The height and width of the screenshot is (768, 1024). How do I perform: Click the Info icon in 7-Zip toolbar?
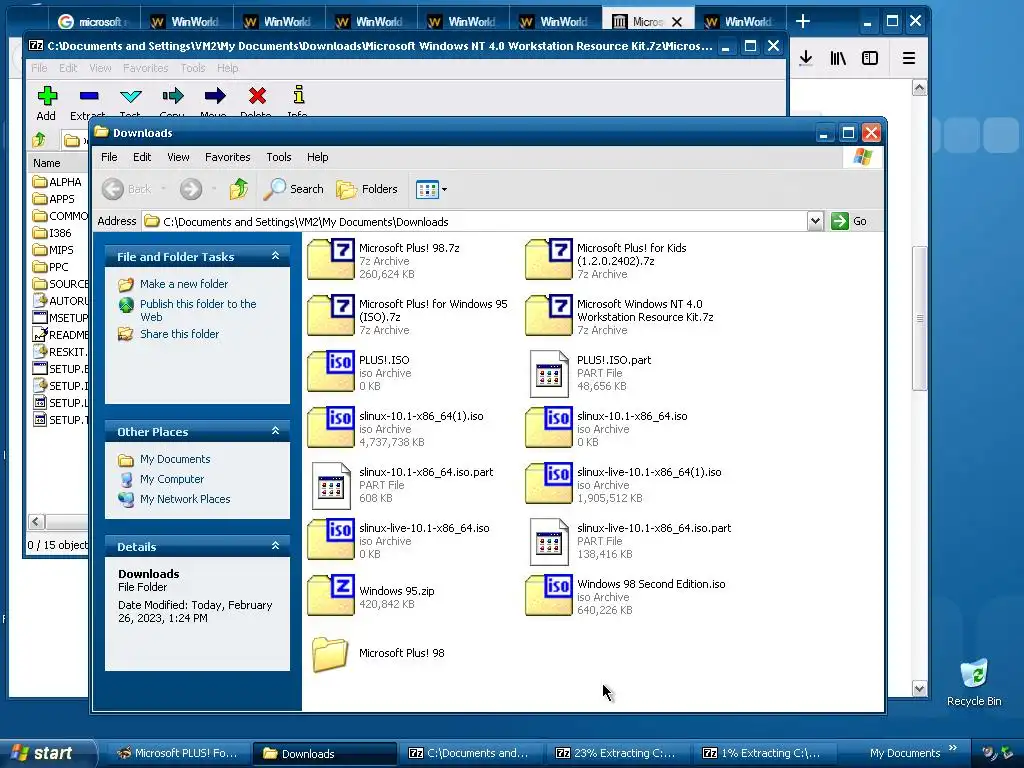298,95
